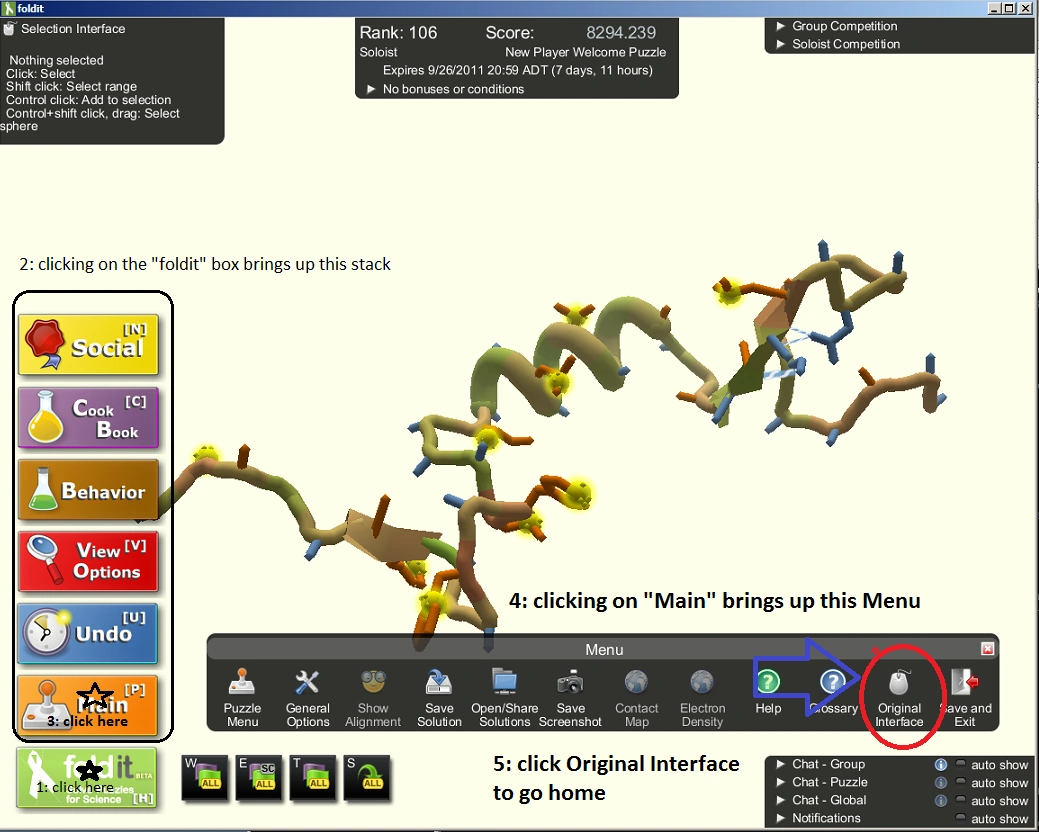Screen dimensions: 1039x832
Task: Click the foldit title bar icon
Action: pos(9,8)
